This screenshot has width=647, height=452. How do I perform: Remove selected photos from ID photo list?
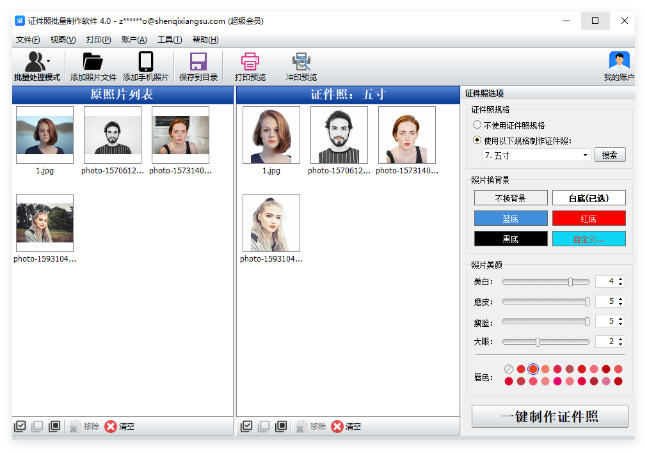pos(311,426)
